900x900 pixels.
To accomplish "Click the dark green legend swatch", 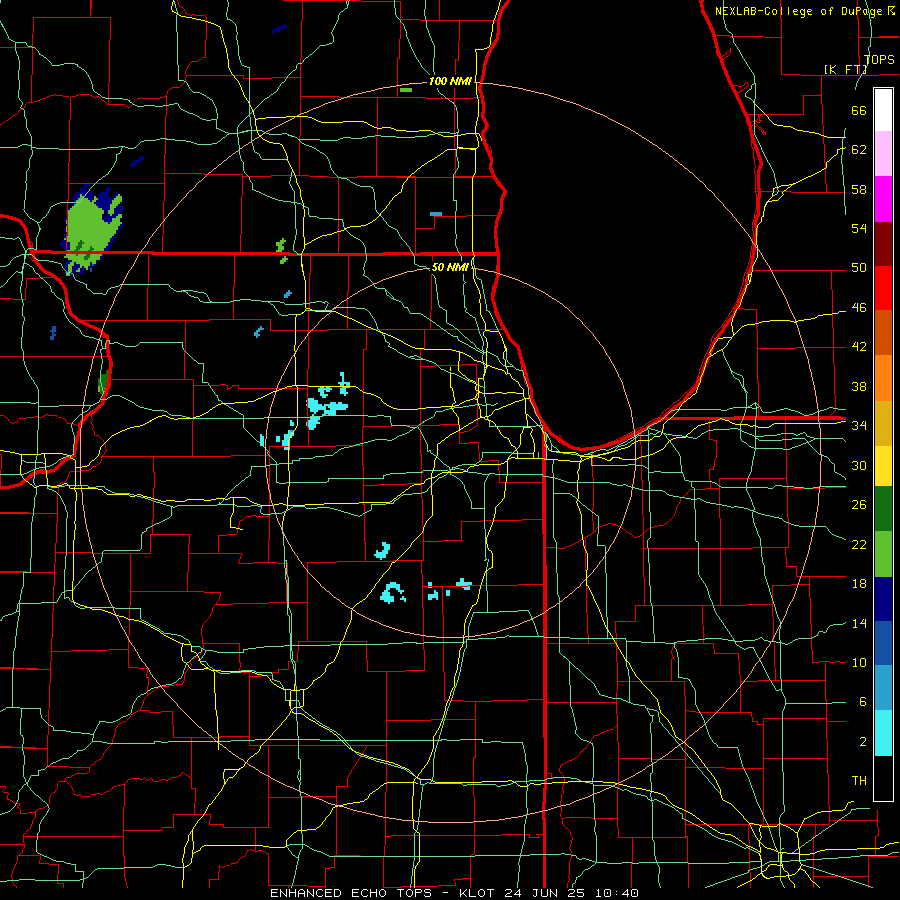I will click(883, 509).
